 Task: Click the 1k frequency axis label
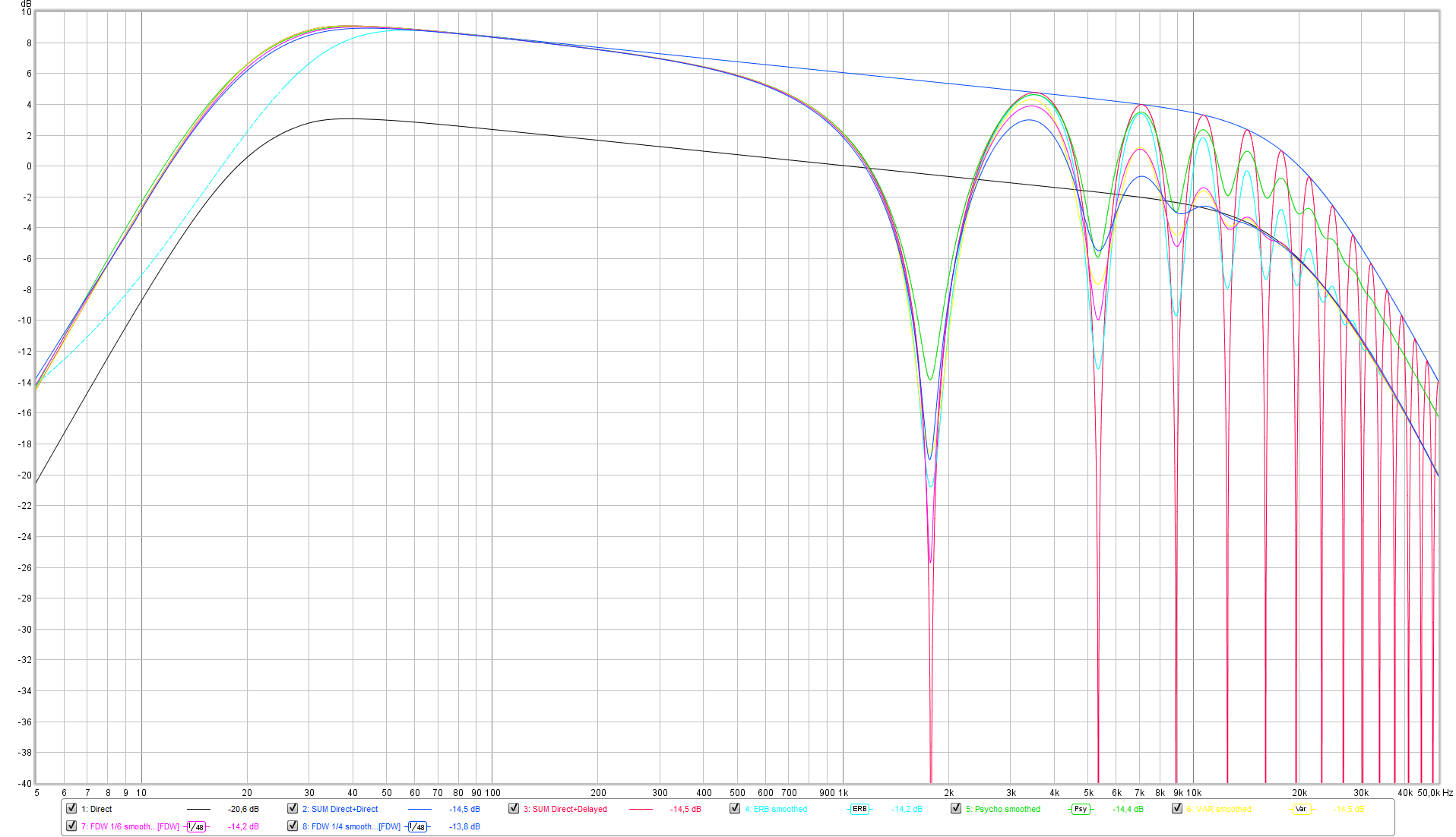tap(843, 792)
